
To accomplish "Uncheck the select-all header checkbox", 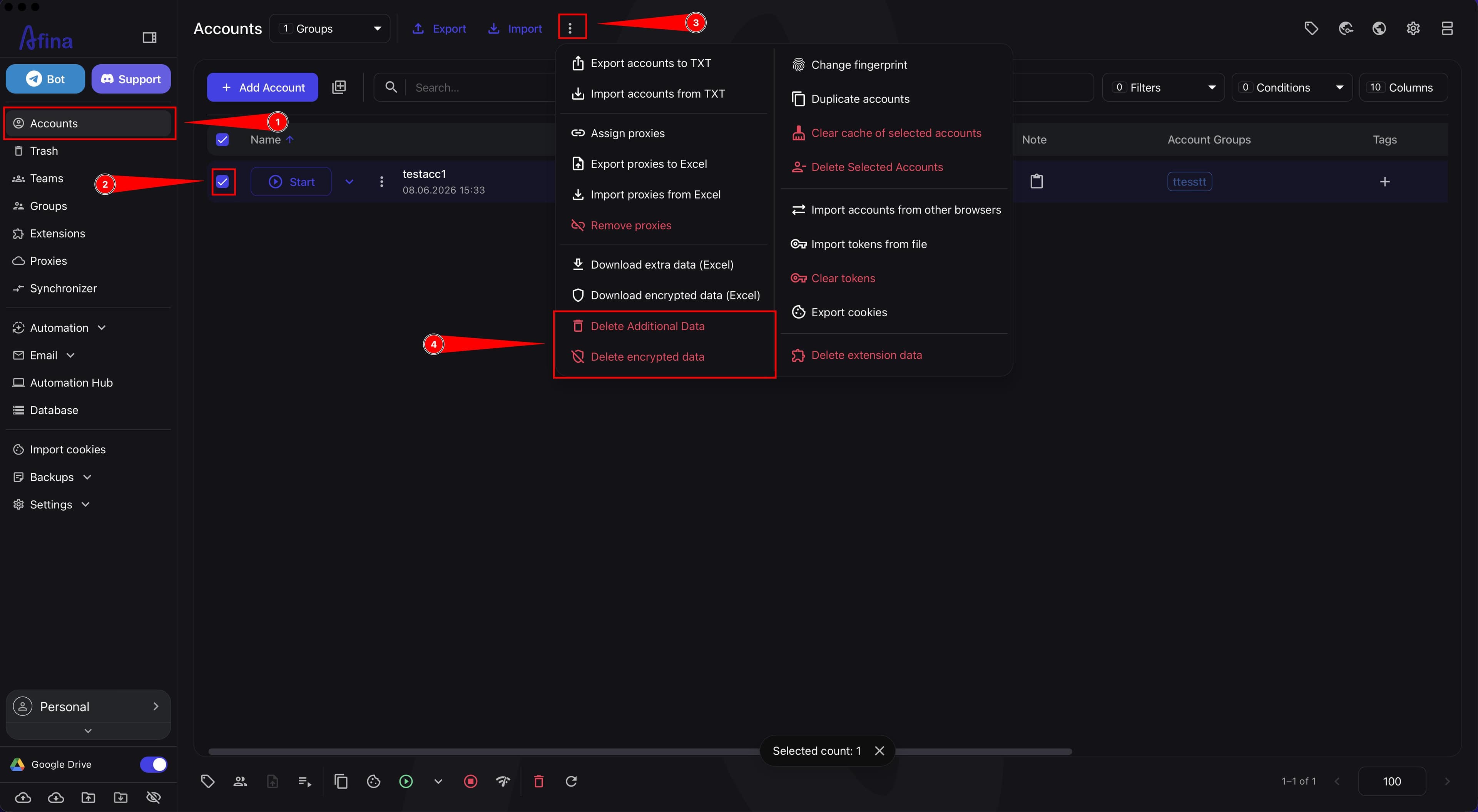I will coord(222,139).
